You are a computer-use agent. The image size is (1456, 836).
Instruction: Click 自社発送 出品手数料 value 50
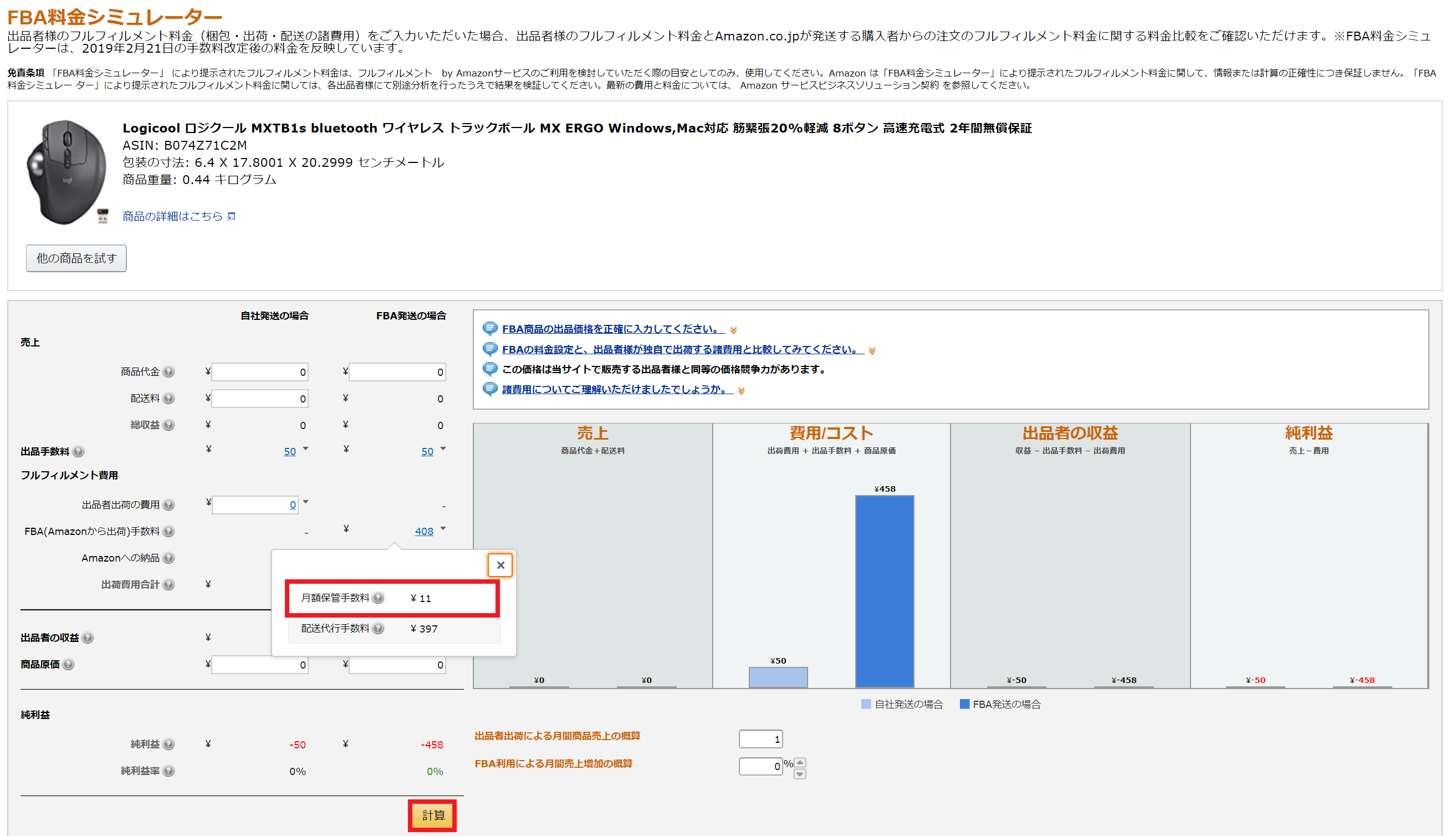pyautogui.click(x=290, y=452)
